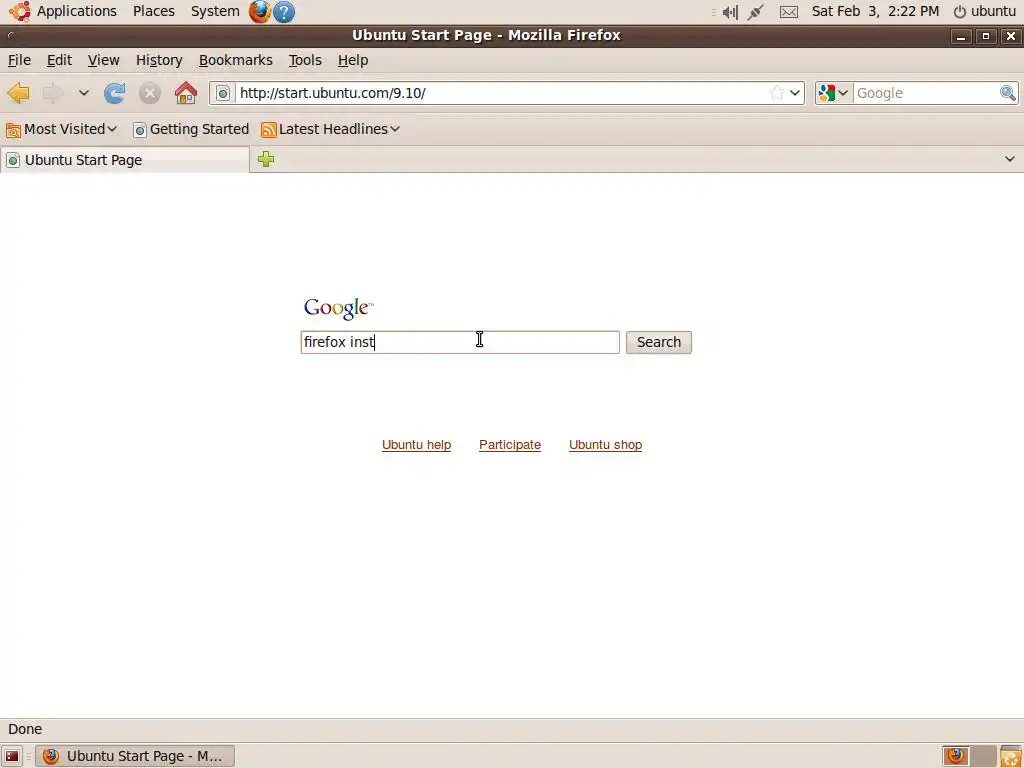The height and width of the screenshot is (768, 1024).
Task: Click the date and time clock
Action: [875, 11]
